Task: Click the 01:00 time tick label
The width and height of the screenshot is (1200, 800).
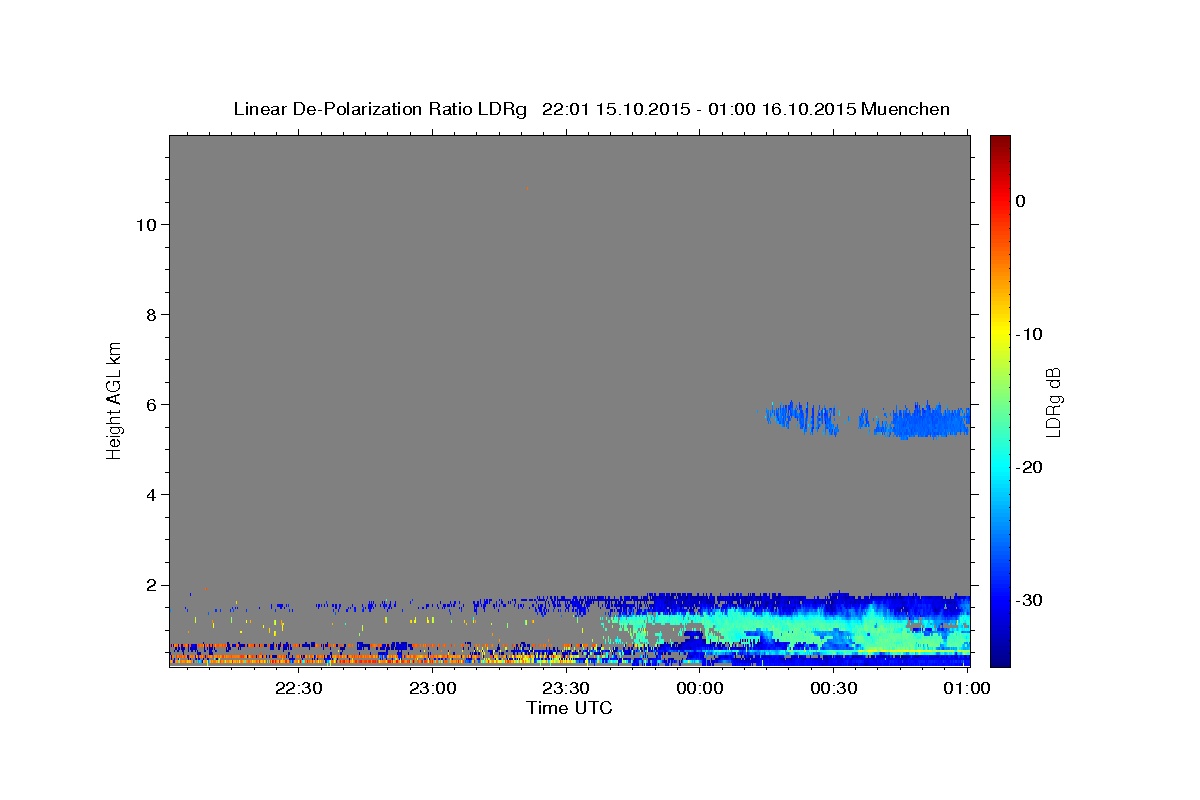Action: 966,688
